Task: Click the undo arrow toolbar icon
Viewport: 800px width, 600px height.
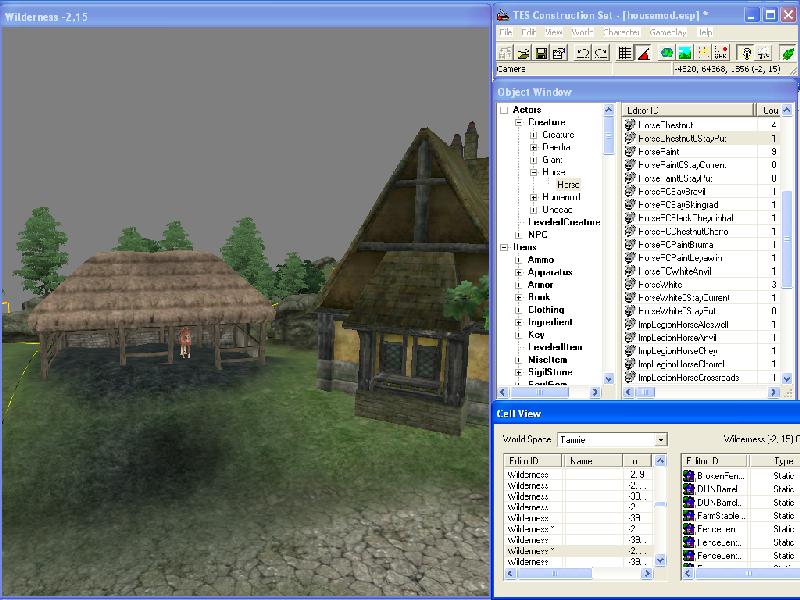Action: click(583, 53)
